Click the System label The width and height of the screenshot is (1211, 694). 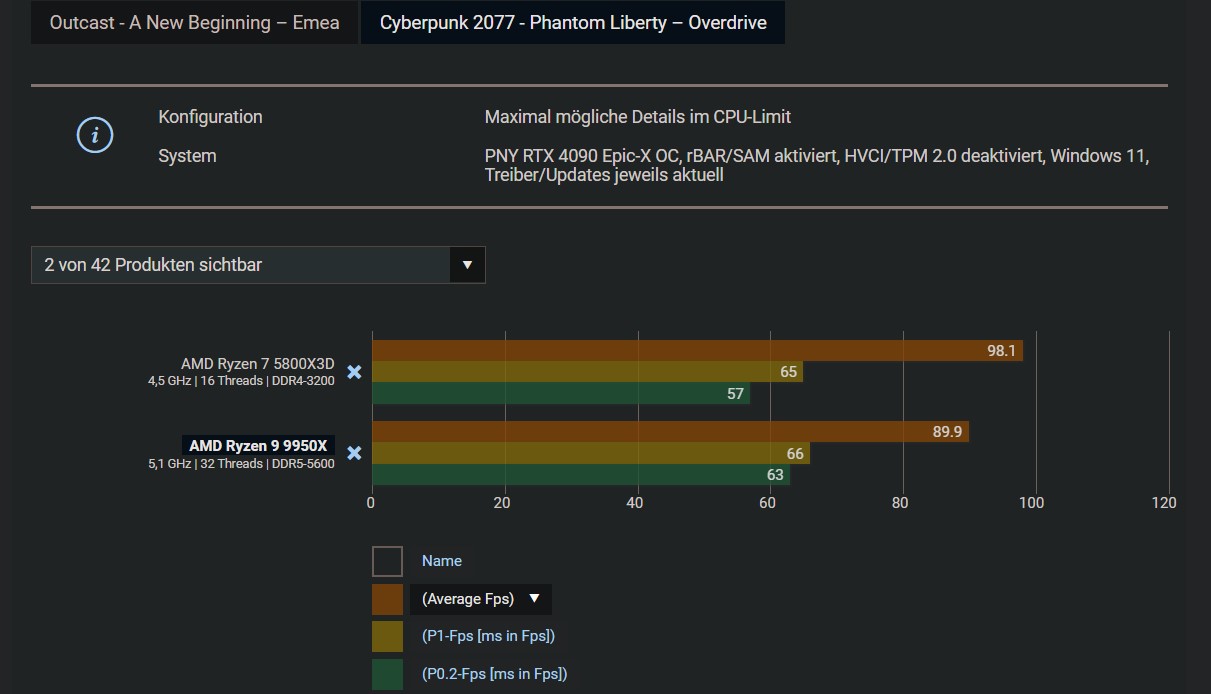[187, 156]
